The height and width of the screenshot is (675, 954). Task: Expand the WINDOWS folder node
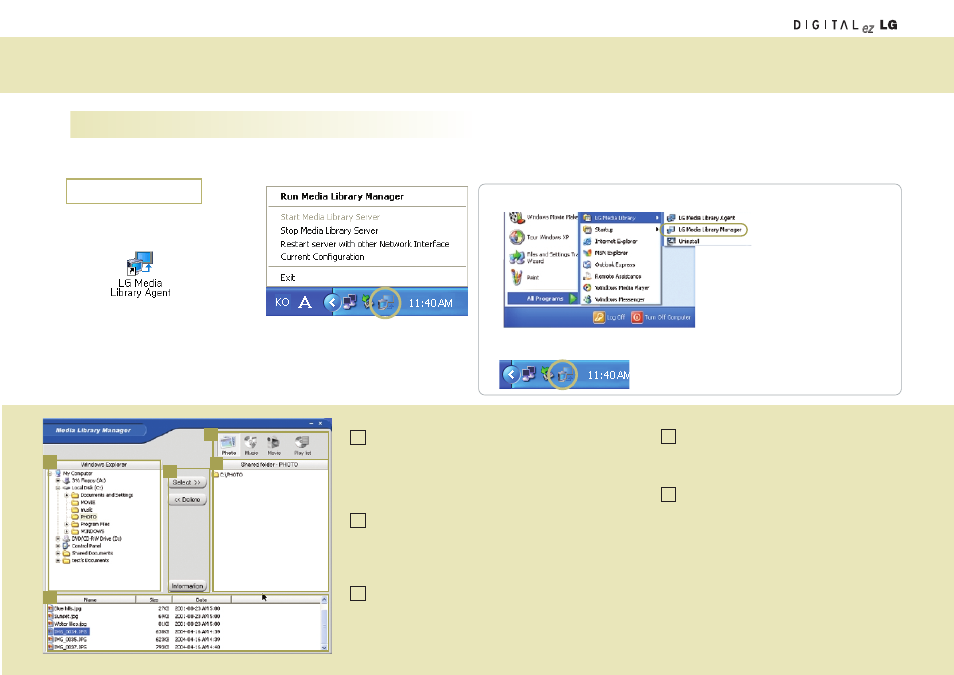[x=66, y=531]
